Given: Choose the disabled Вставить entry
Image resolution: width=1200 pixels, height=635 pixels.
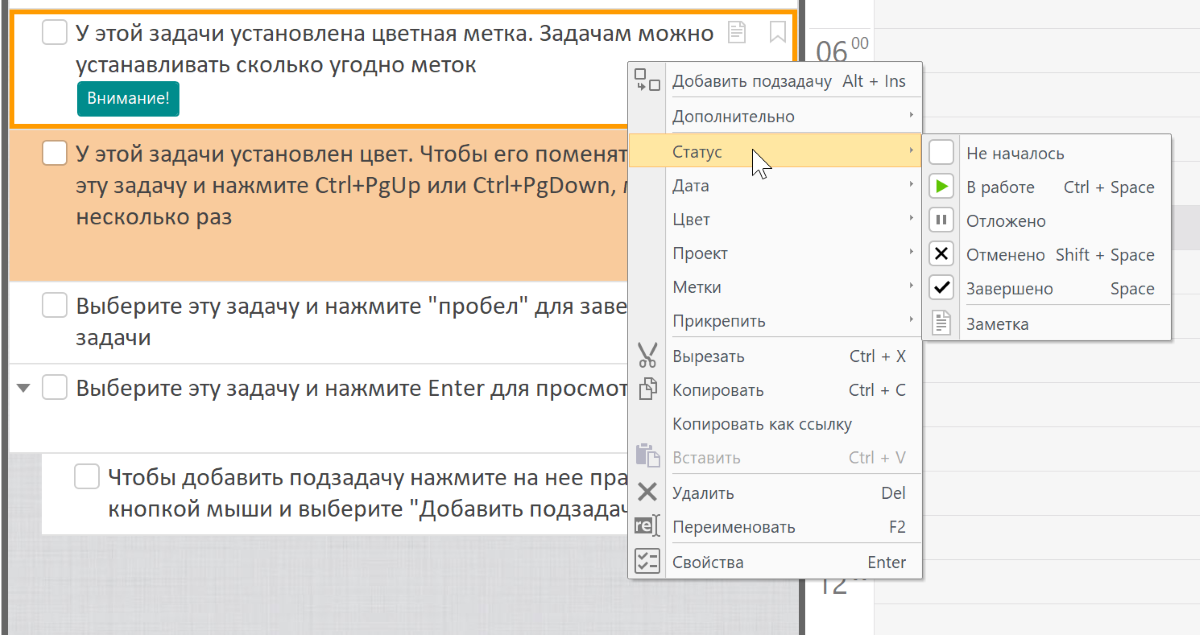Looking at the screenshot, I should (x=775, y=458).
